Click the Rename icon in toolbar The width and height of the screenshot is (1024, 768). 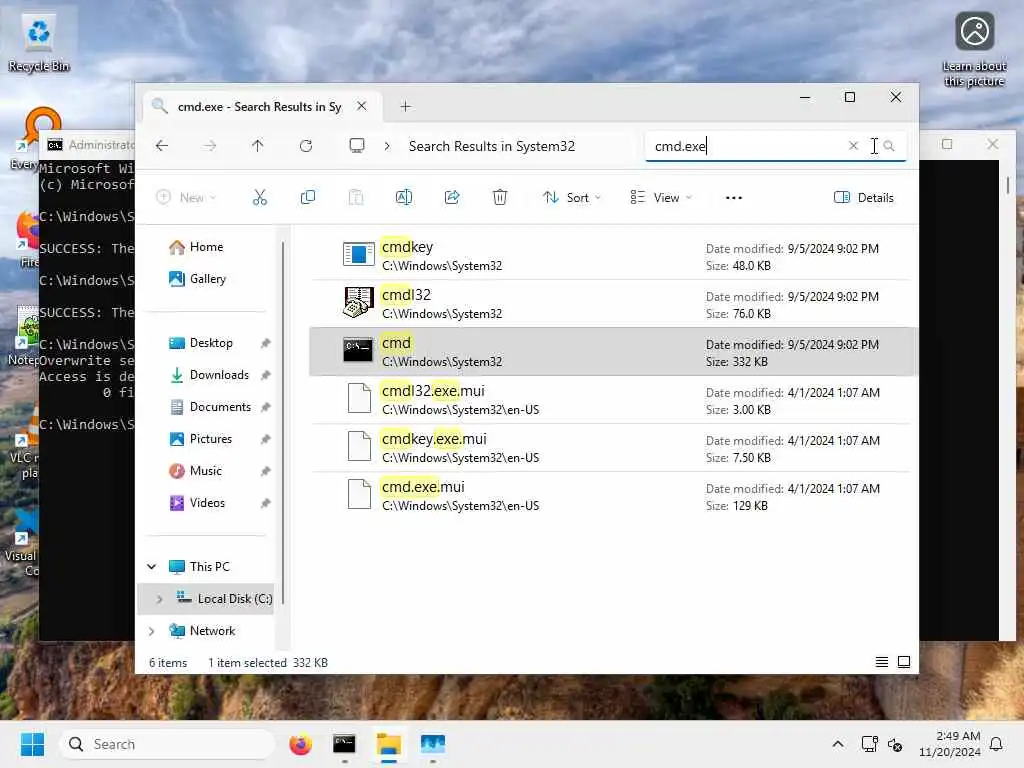point(404,197)
